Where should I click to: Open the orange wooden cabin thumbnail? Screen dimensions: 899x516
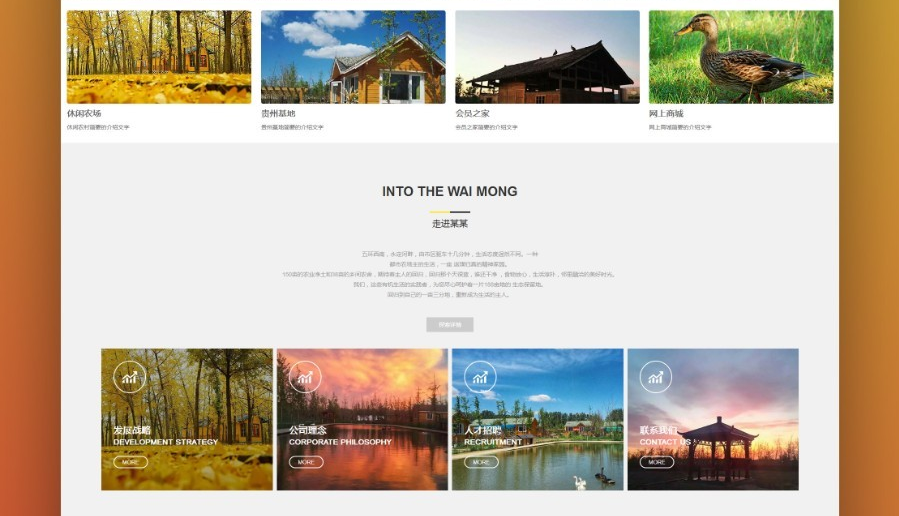tap(353, 57)
